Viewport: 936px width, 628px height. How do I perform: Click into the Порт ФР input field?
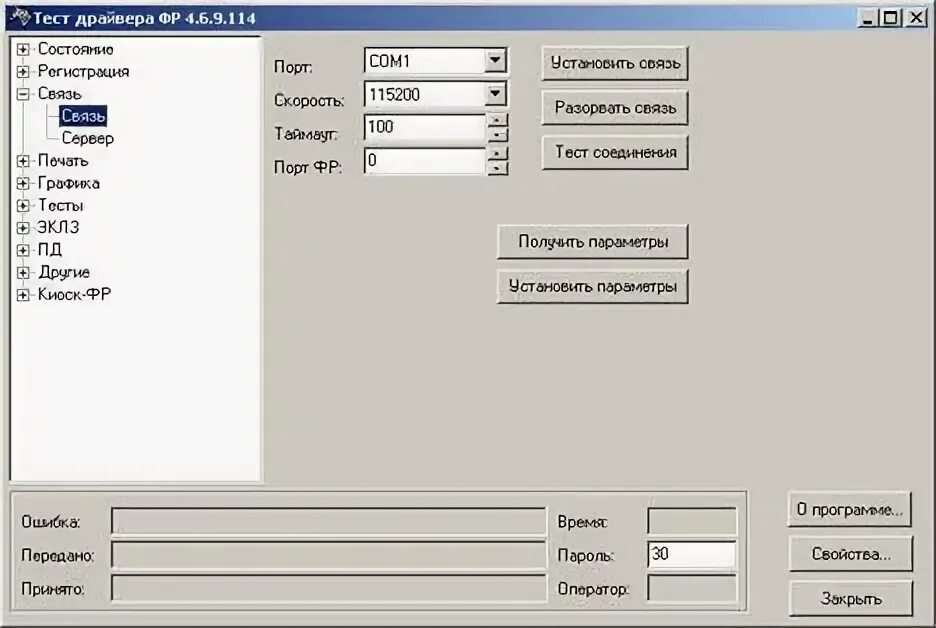(x=425, y=161)
